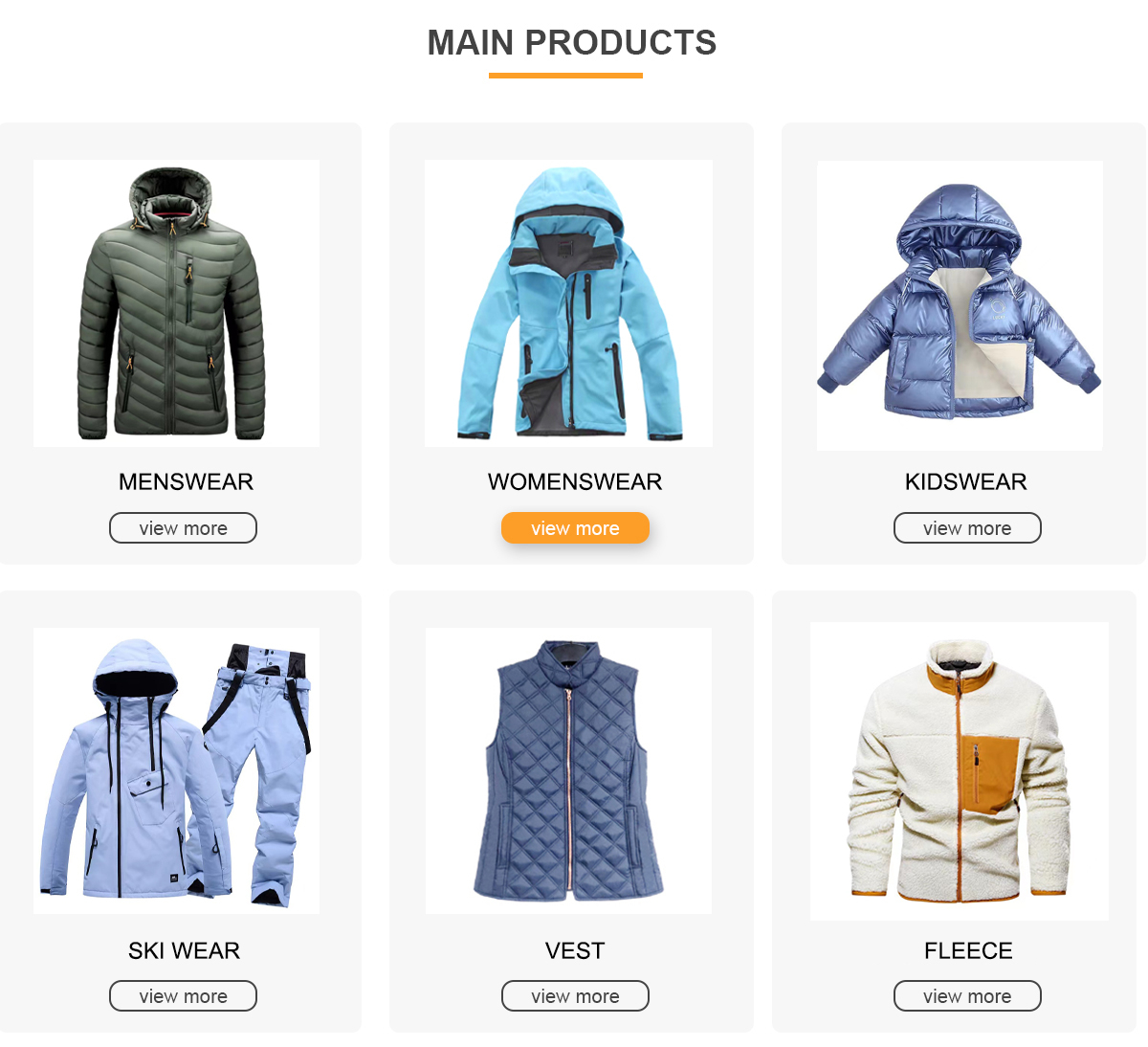Open the SKI WEAR category title
Screen dimensions: 1148x1047
click(x=184, y=950)
